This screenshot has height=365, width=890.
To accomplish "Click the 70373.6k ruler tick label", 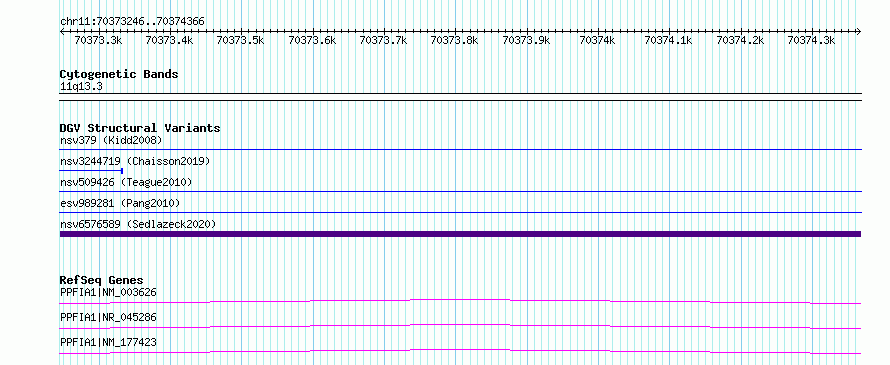I will point(312,40).
